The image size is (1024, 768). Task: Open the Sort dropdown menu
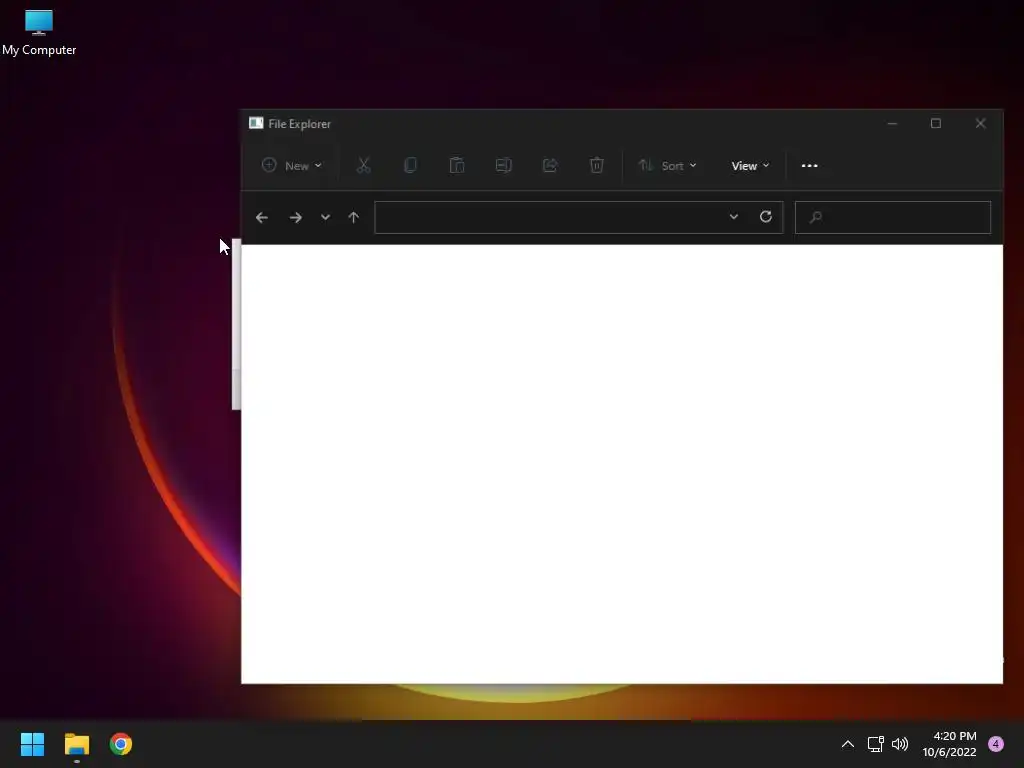coord(667,166)
